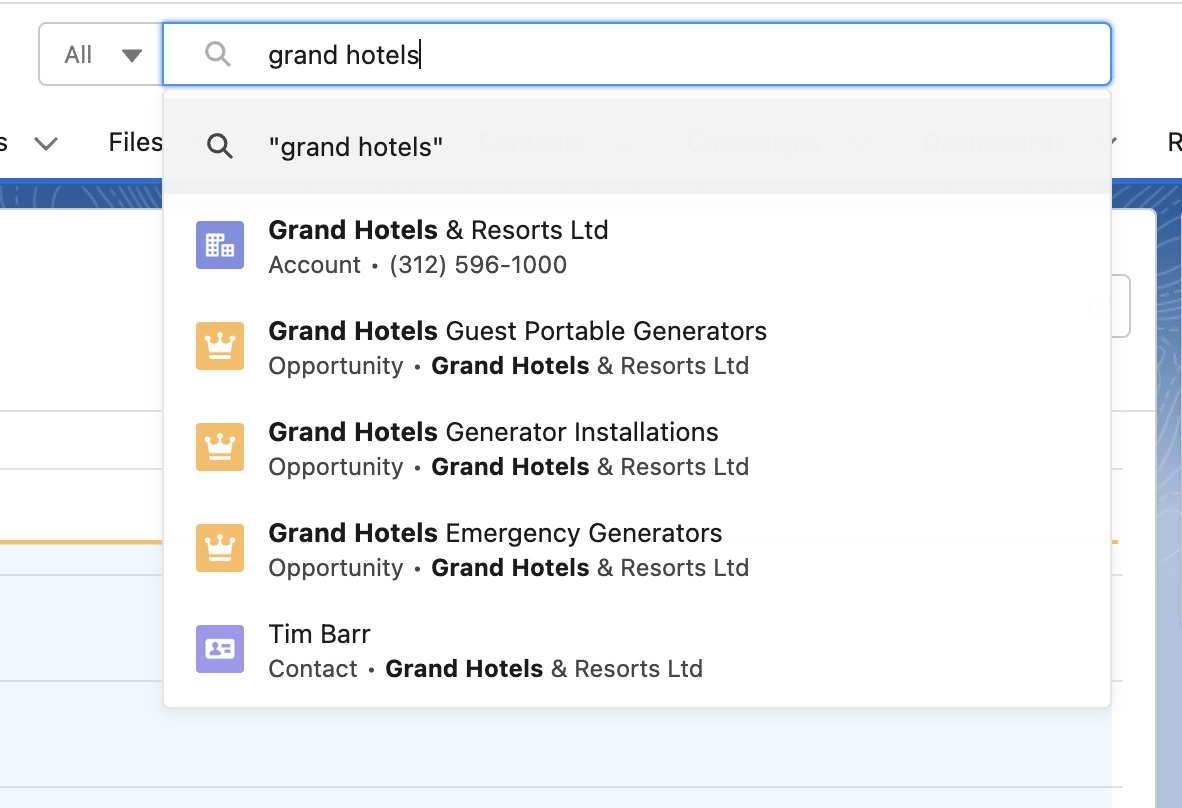Screen dimensions: 1182x808
Task: Select the quoted "grand hotels" search suggestion
Action: [x=356, y=147]
